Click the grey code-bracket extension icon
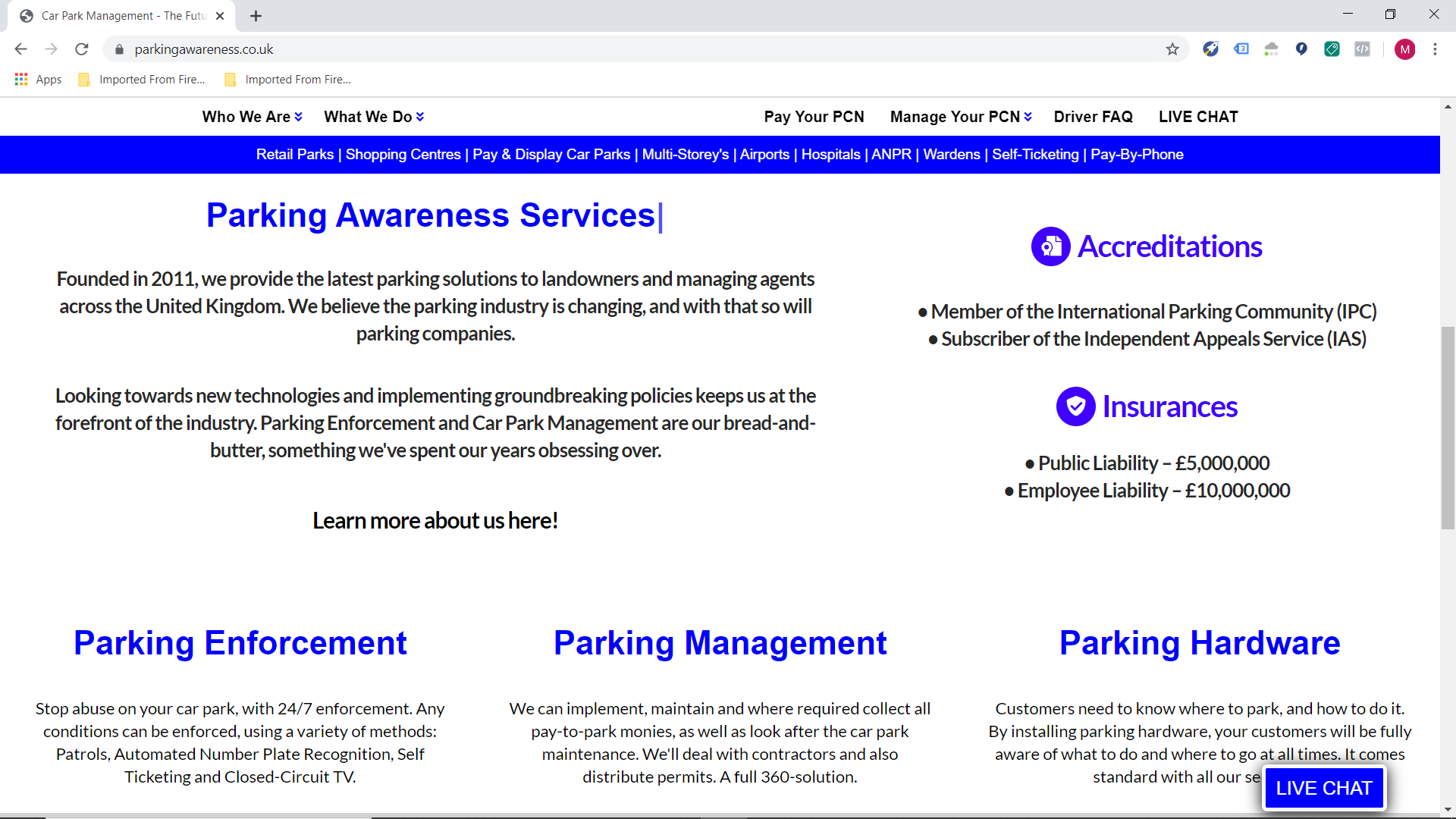 1362,49
